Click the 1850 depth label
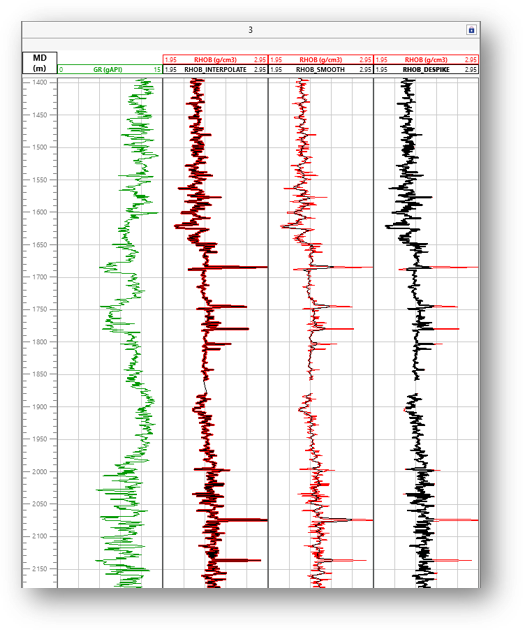This screenshot has width=523, height=630. (x=40, y=374)
